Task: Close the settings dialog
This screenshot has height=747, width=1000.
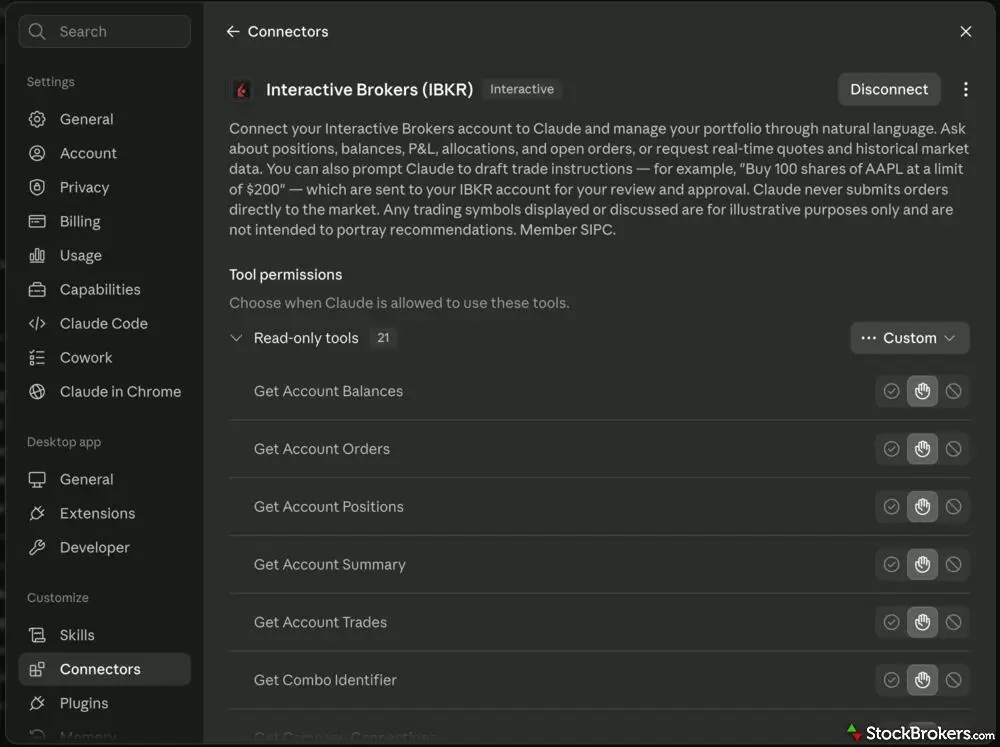Action: [x=966, y=31]
